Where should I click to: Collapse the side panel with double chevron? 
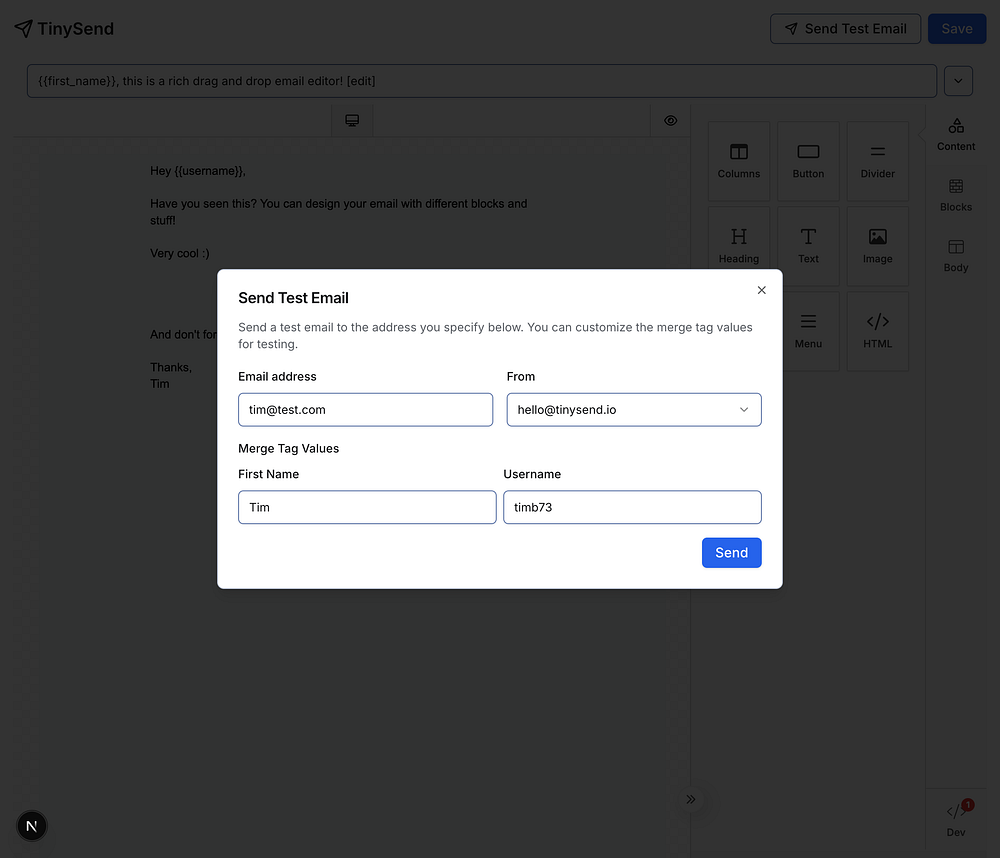click(x=690, y=799)
